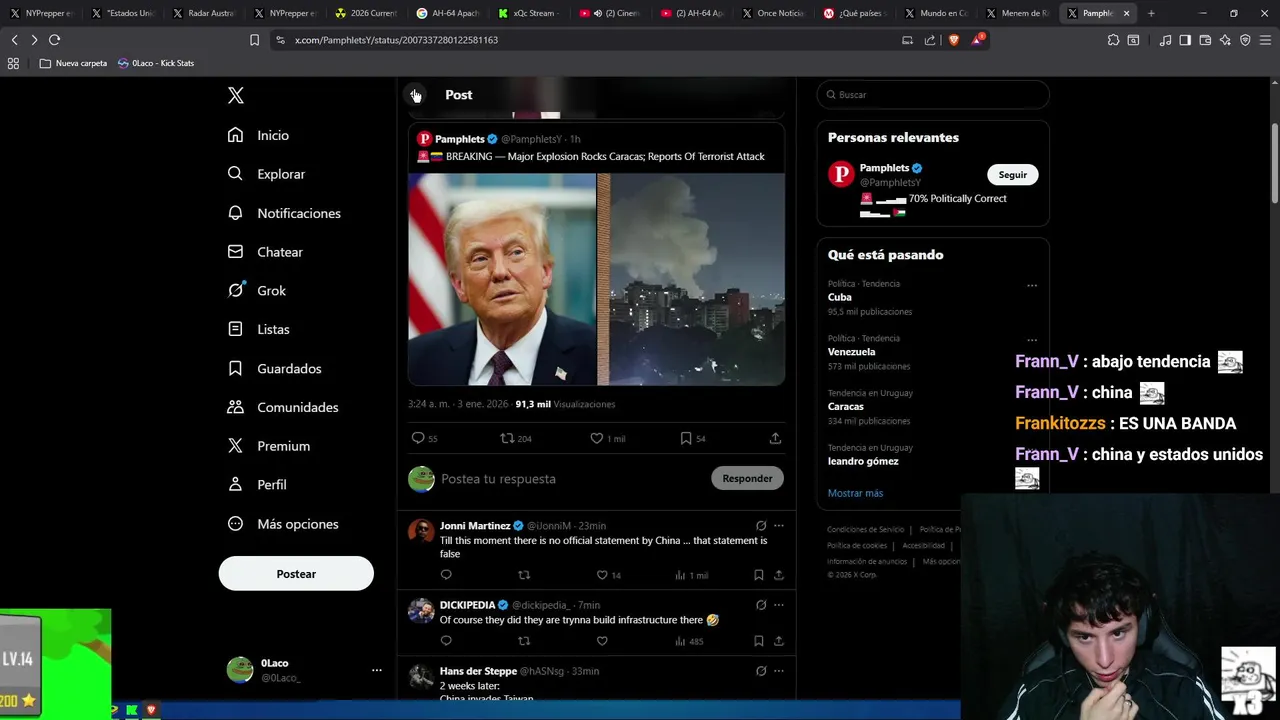
Task: Follow Pamphlets with the Seguir button
Action: [1013, 175]
